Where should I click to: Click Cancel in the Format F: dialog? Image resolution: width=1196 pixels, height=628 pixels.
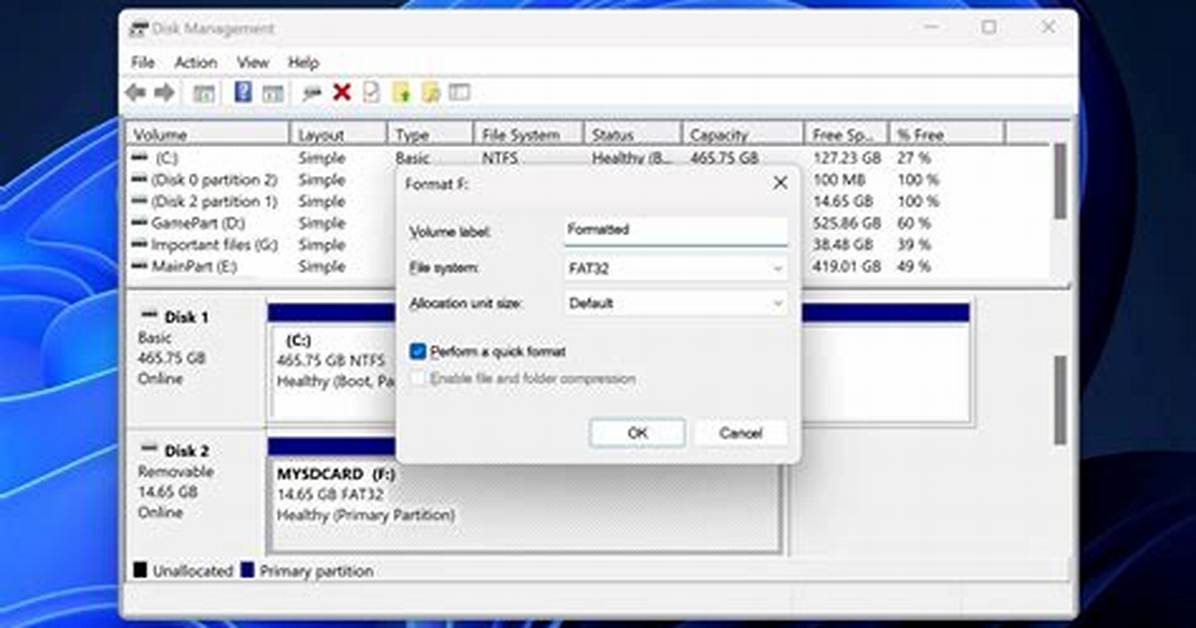pos(741,433)
